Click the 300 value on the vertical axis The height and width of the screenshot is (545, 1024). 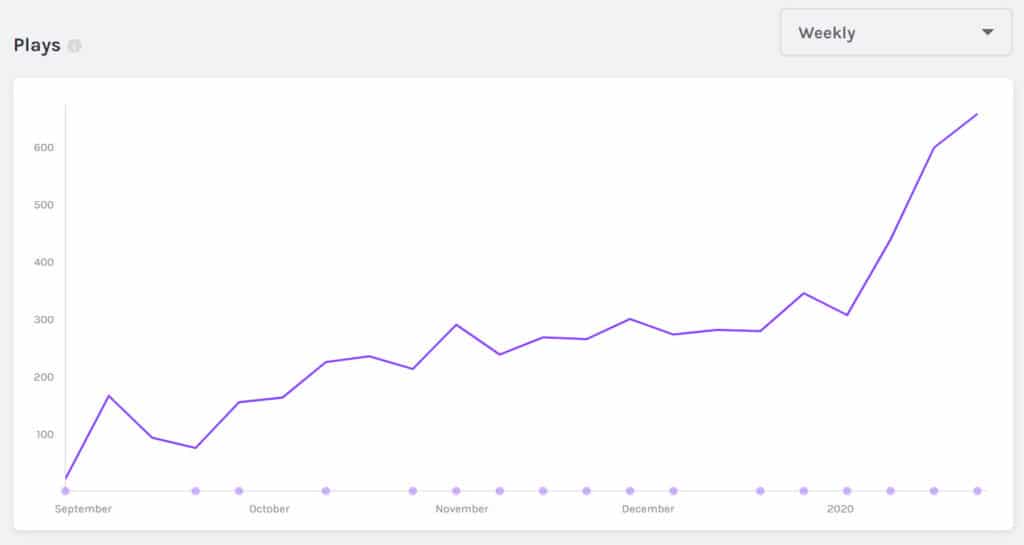click(x=41, y=320)
